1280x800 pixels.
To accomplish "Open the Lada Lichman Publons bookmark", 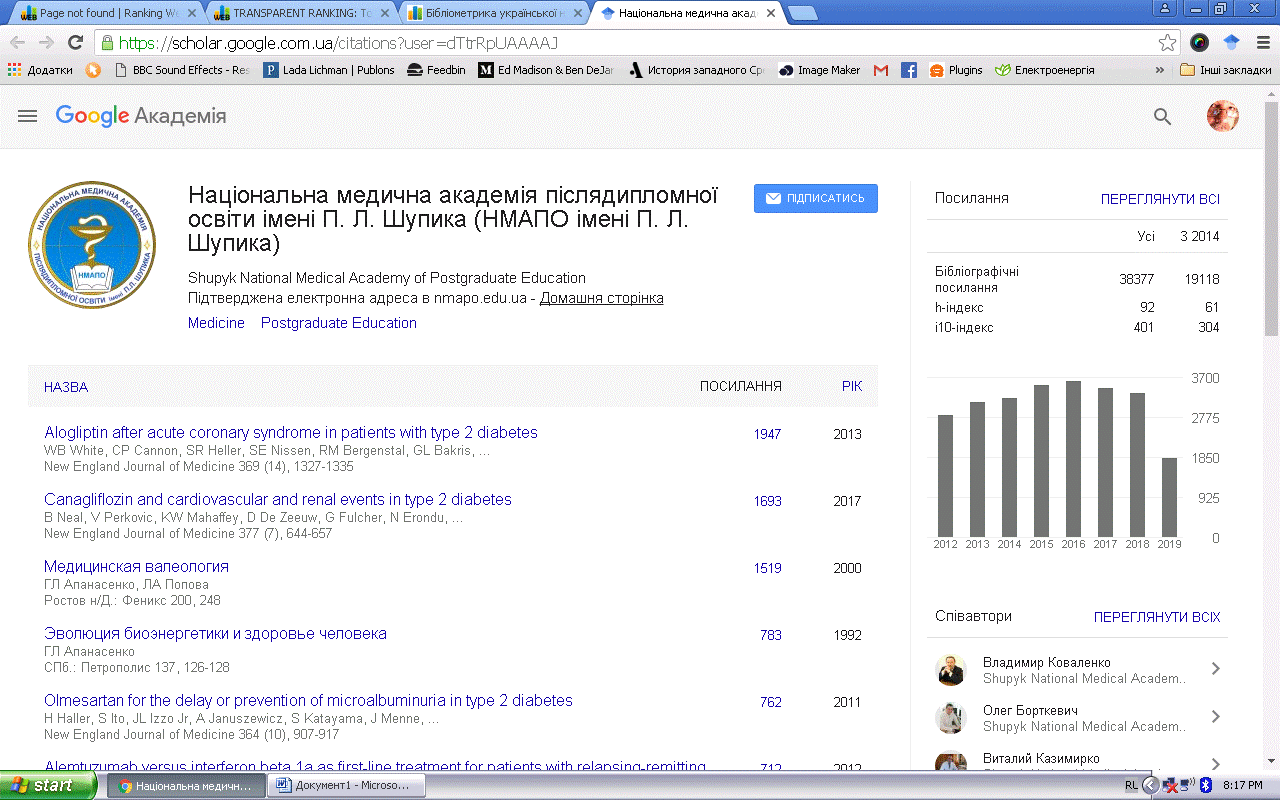I will 329,70.
